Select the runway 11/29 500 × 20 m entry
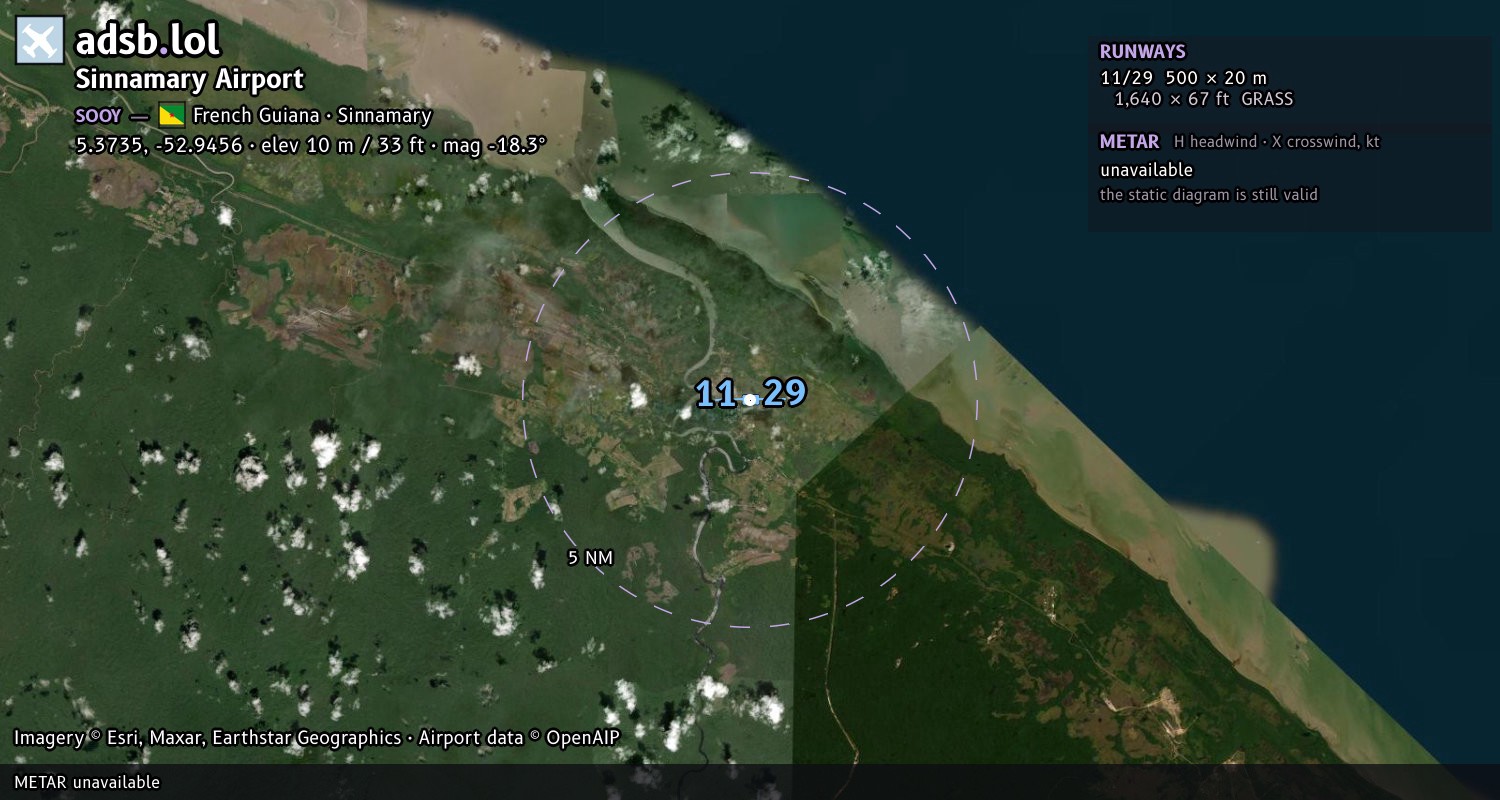 1183,78
